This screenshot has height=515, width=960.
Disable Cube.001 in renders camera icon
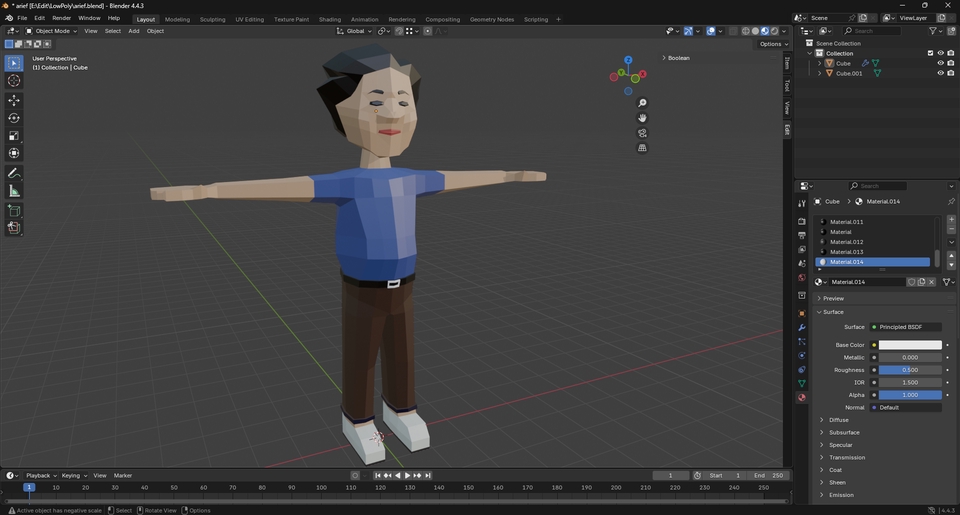coord(950,73)
